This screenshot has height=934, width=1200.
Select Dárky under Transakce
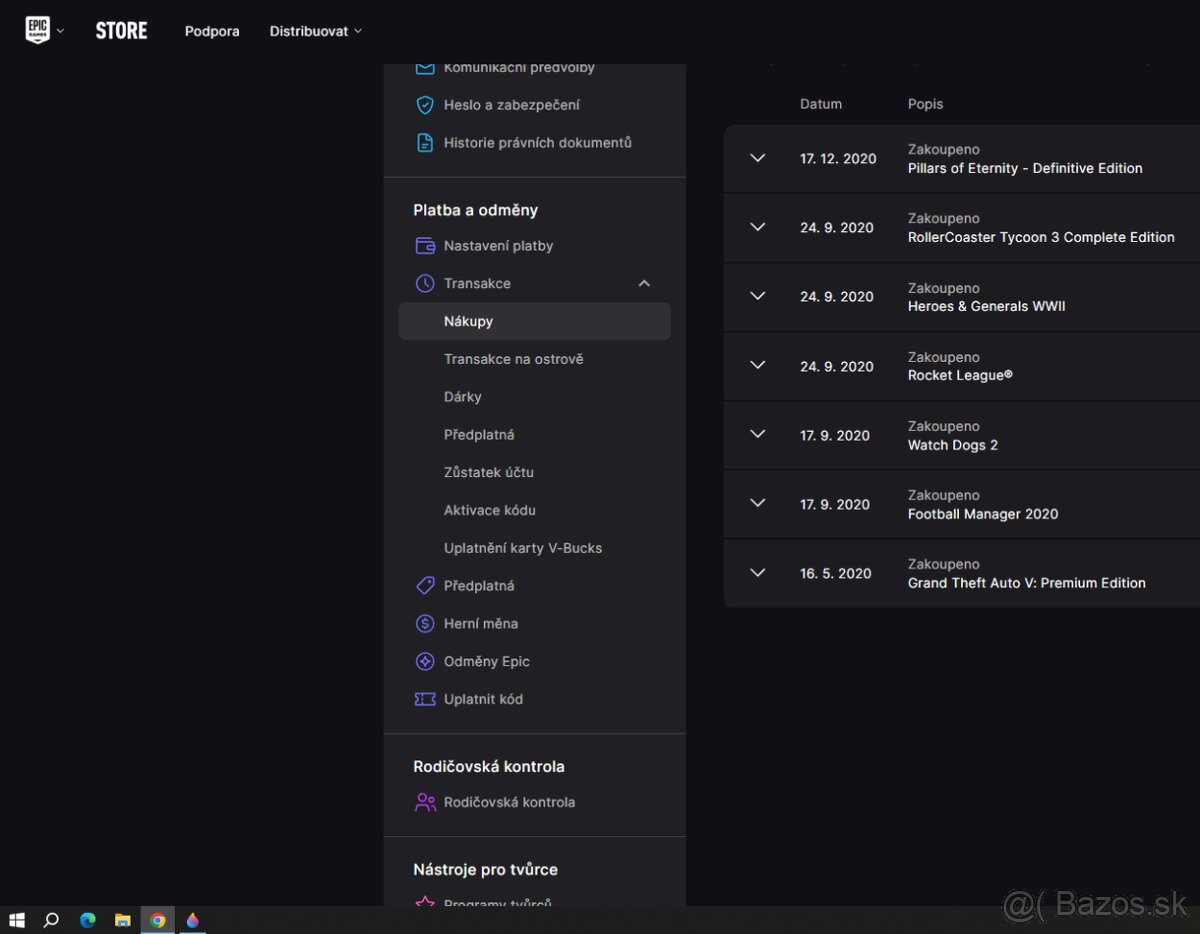pos(463,397)
